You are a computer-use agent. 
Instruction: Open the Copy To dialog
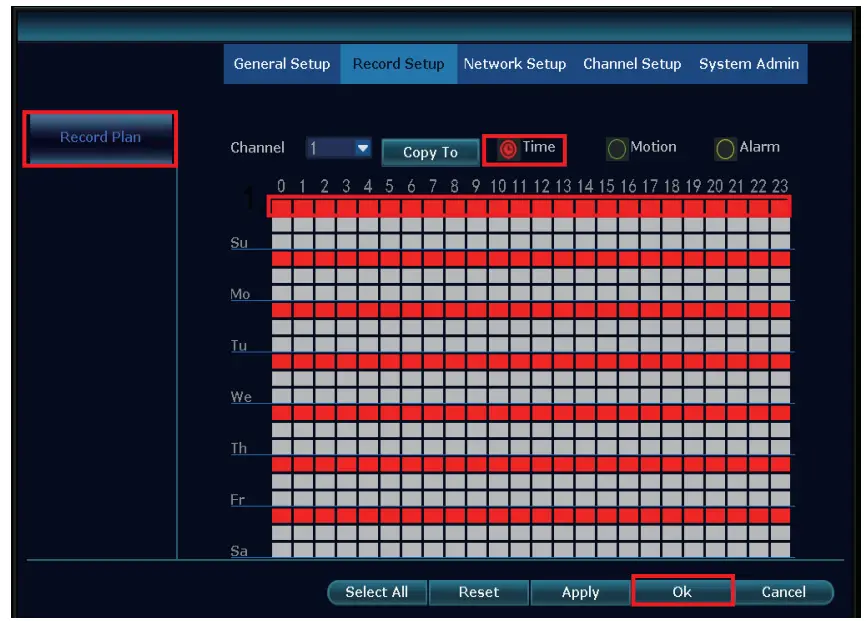point(428,152)
